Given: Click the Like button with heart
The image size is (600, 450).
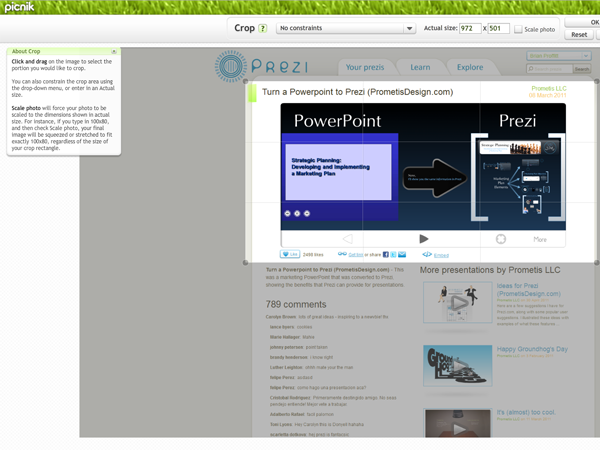Looking at the screenshot, I should pos(290,254).
